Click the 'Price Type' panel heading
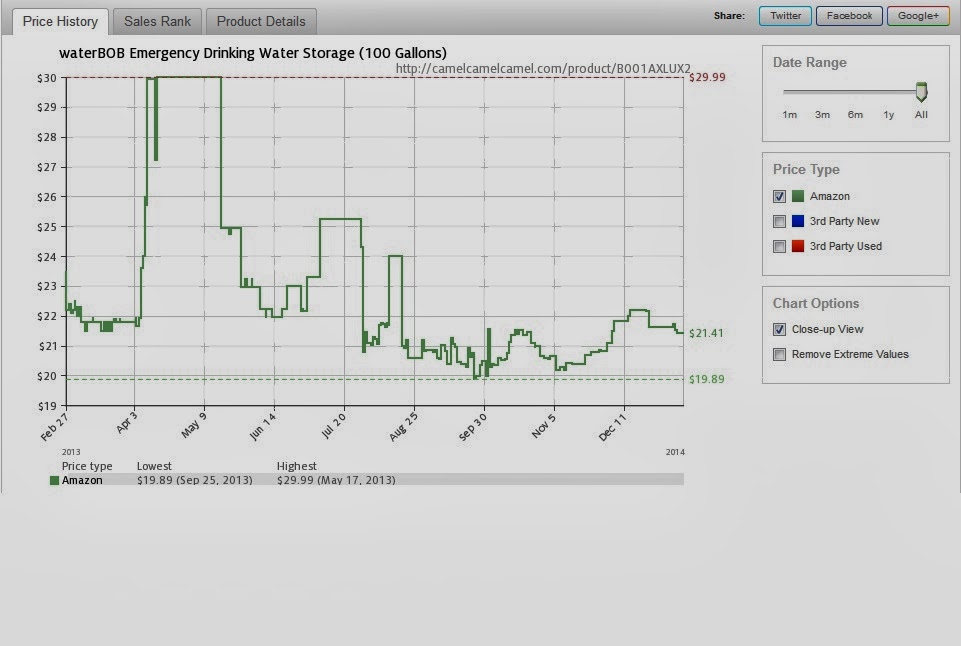 click(806, 170)
